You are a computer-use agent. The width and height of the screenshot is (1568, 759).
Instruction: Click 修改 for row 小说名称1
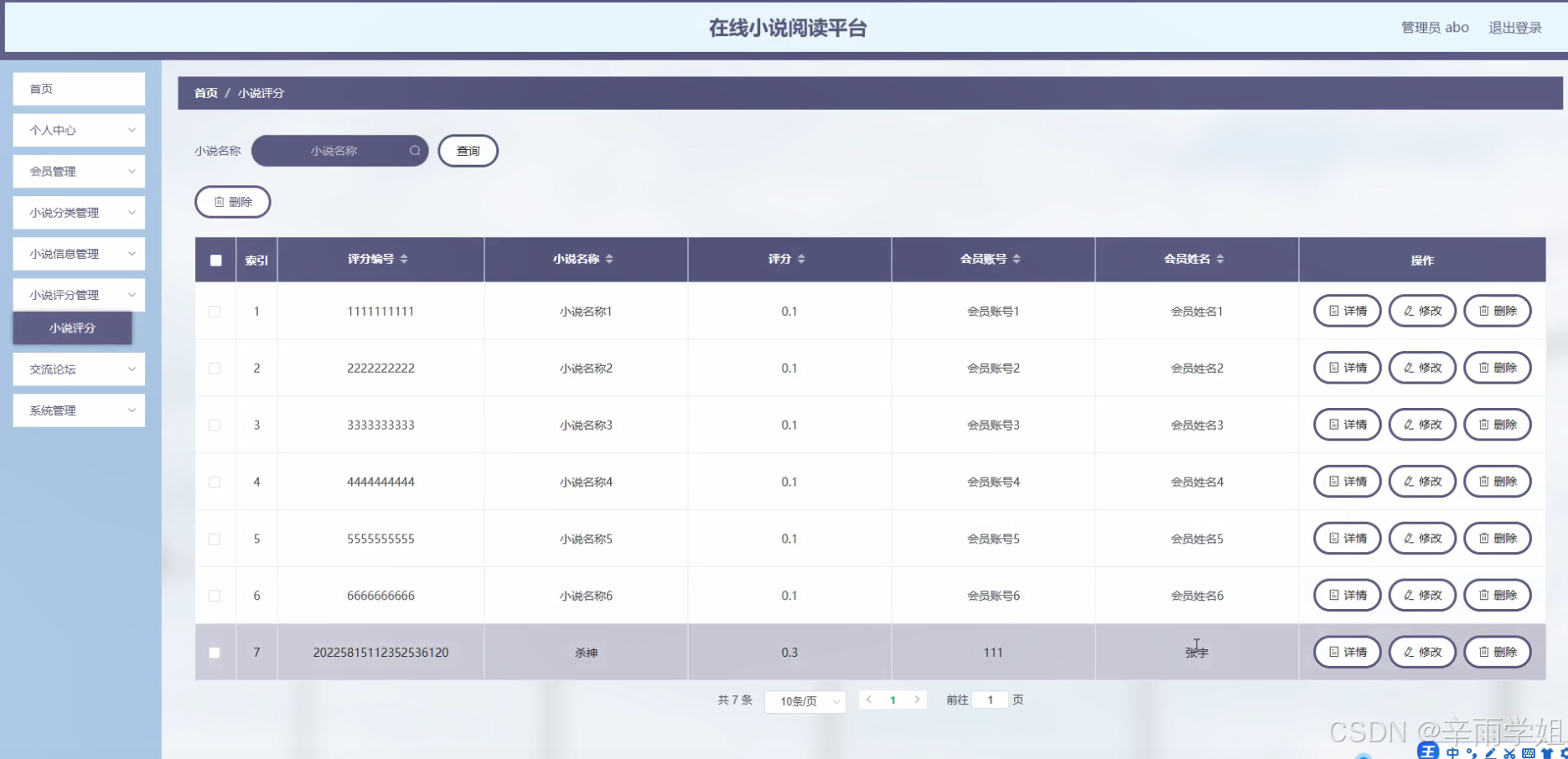point(1422,311)
